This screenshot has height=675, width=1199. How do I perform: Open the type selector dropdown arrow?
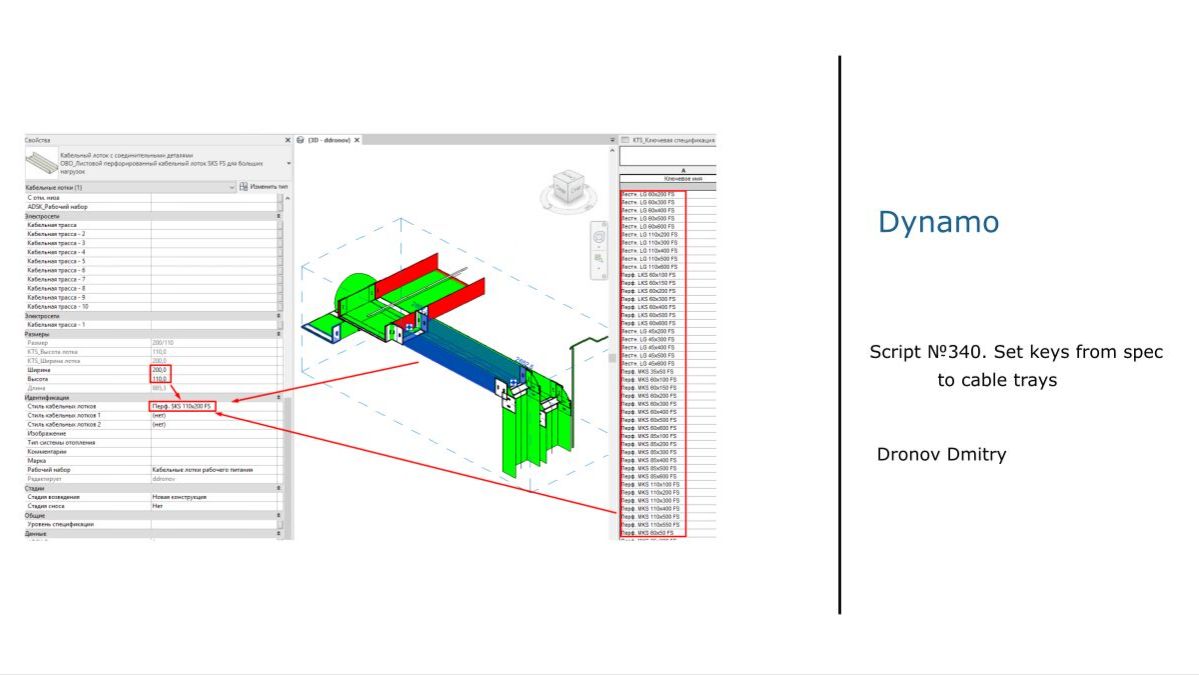click(288, 163)
